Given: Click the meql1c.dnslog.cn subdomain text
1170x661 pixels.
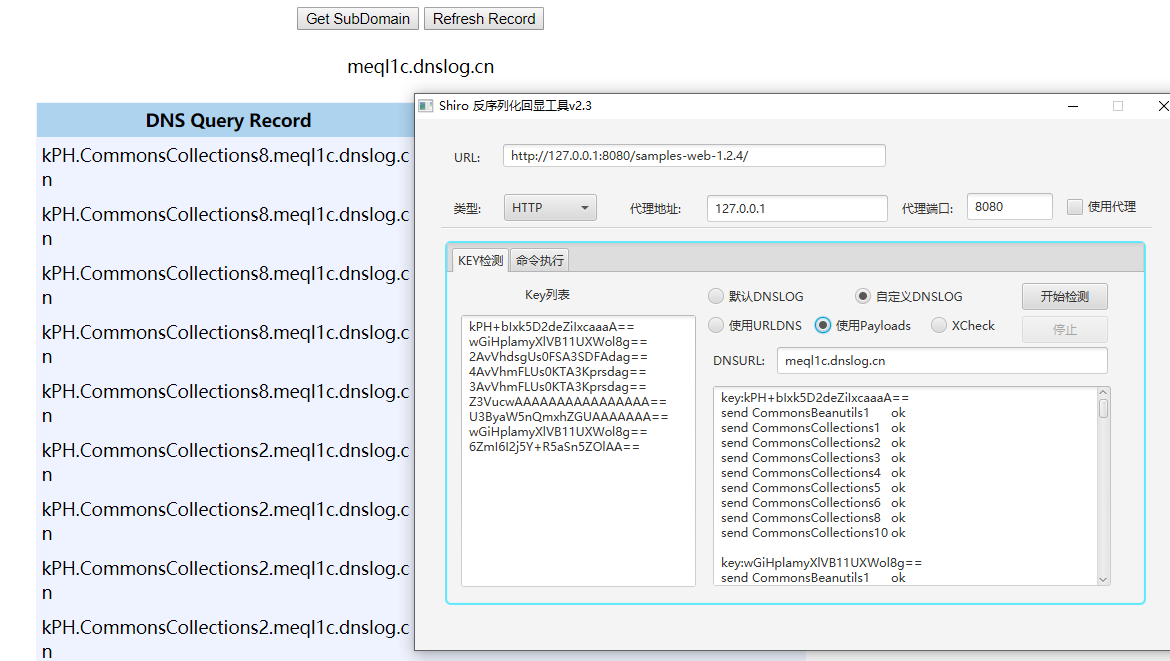Looking at the screenshot, I should tap(420, 66).
